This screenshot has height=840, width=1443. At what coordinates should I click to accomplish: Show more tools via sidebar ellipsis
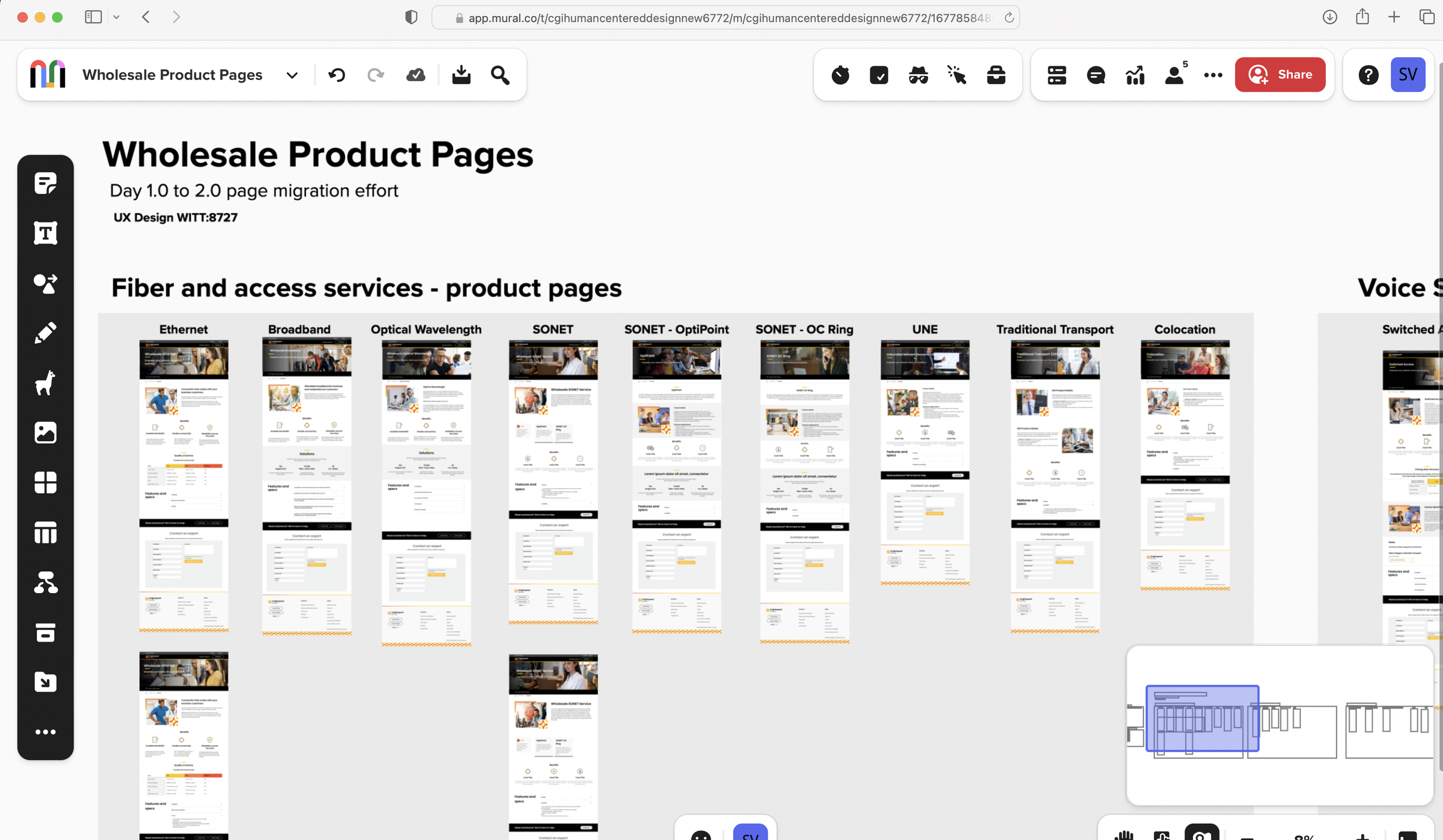click(45, 732)
